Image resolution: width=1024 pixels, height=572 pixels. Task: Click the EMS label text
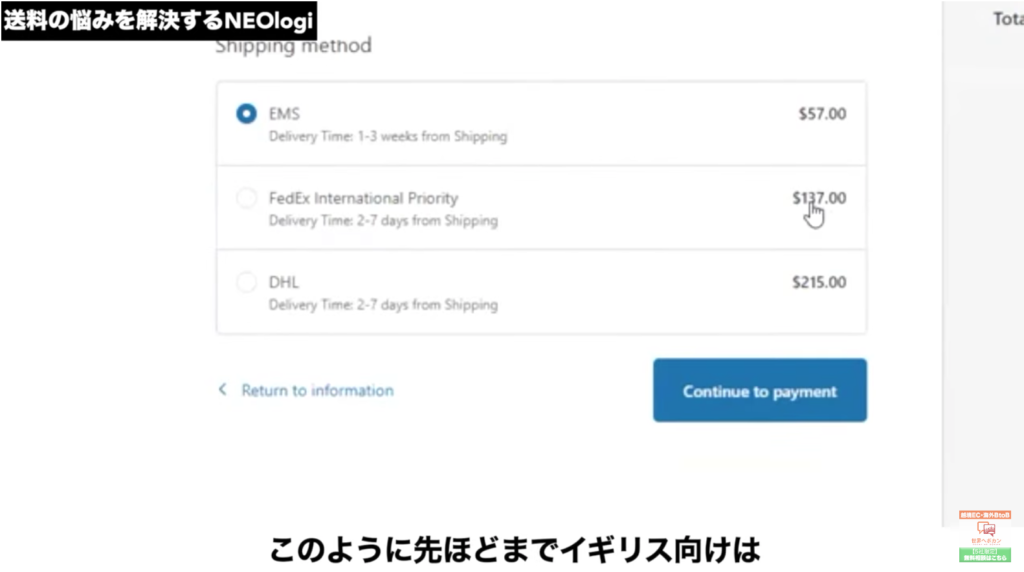click(284, 114)
